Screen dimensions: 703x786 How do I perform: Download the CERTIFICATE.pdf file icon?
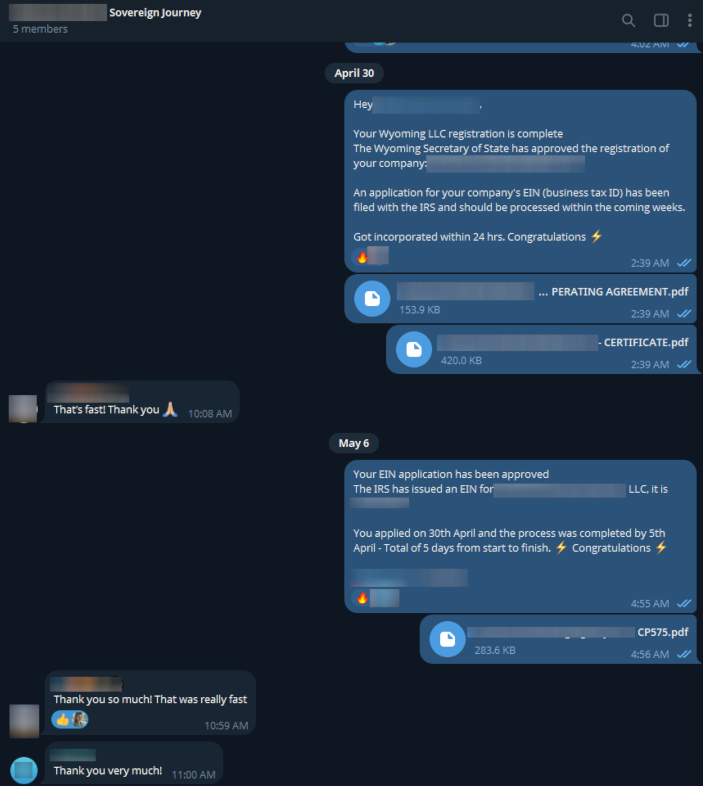414,349
